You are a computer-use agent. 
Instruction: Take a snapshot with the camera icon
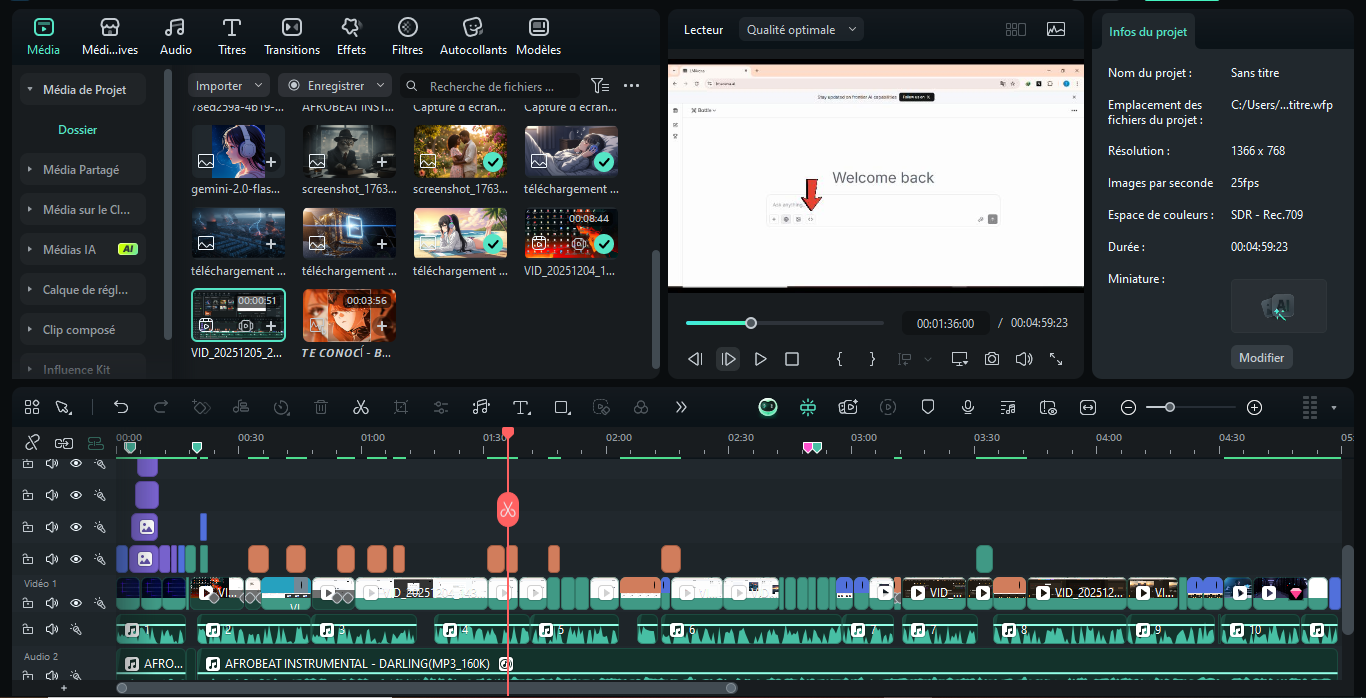point(991,359)
